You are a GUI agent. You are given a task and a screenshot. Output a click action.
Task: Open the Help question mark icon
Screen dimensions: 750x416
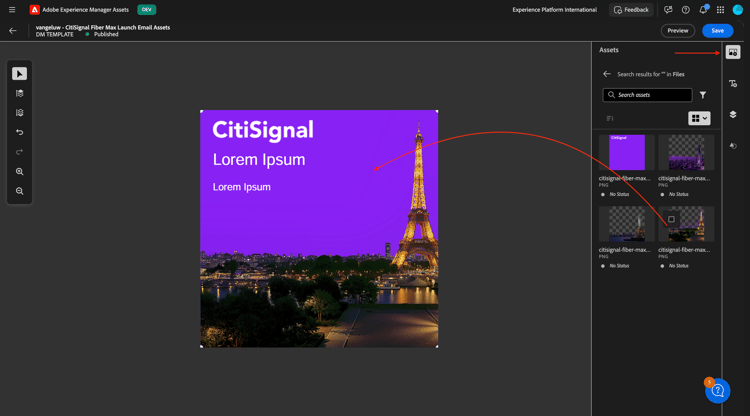(x=685, y=10)
